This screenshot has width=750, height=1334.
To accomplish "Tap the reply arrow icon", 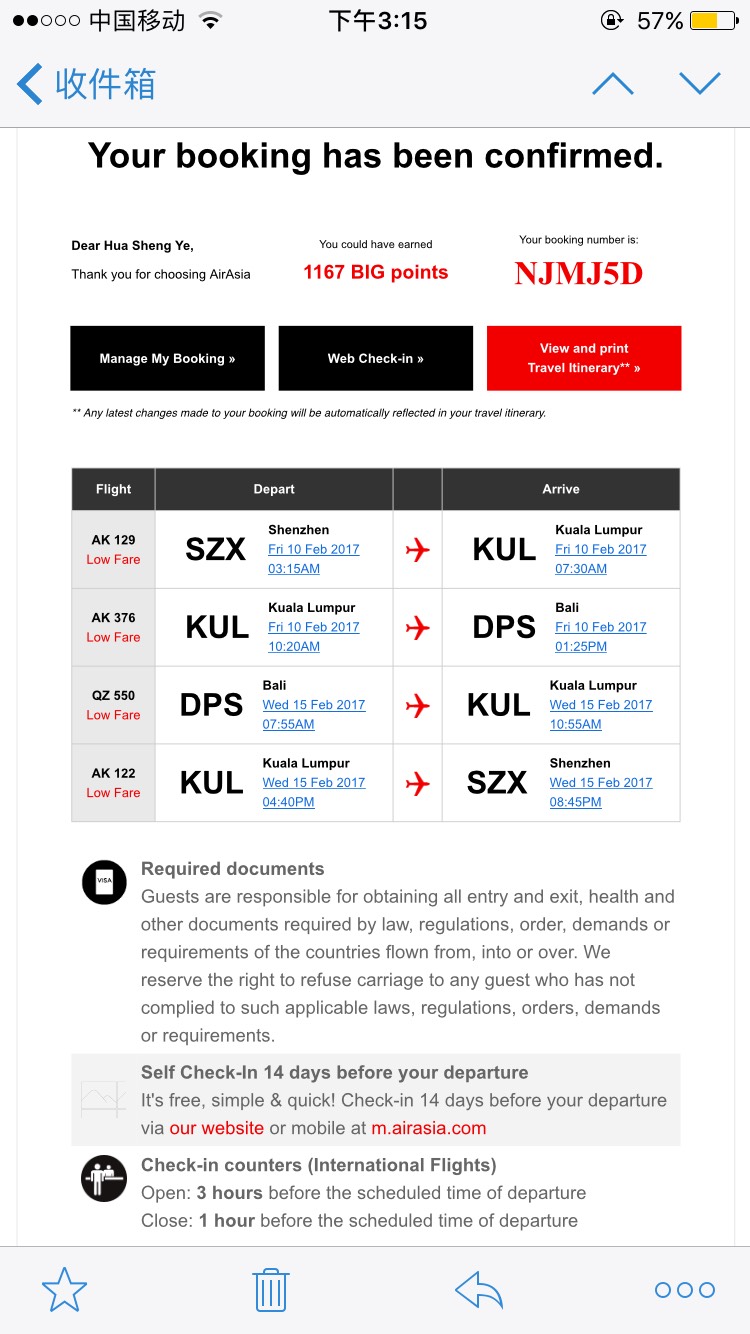I will [479, 1290].
